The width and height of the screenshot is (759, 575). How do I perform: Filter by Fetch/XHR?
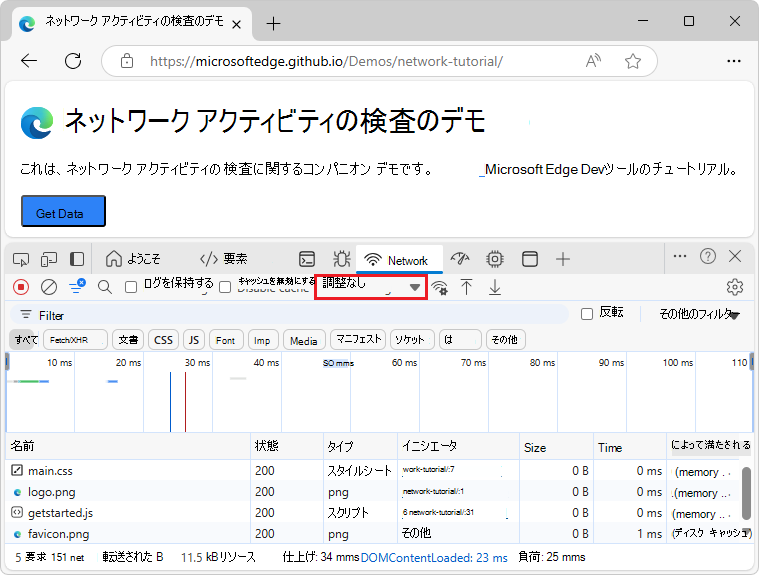pos(75,340)
